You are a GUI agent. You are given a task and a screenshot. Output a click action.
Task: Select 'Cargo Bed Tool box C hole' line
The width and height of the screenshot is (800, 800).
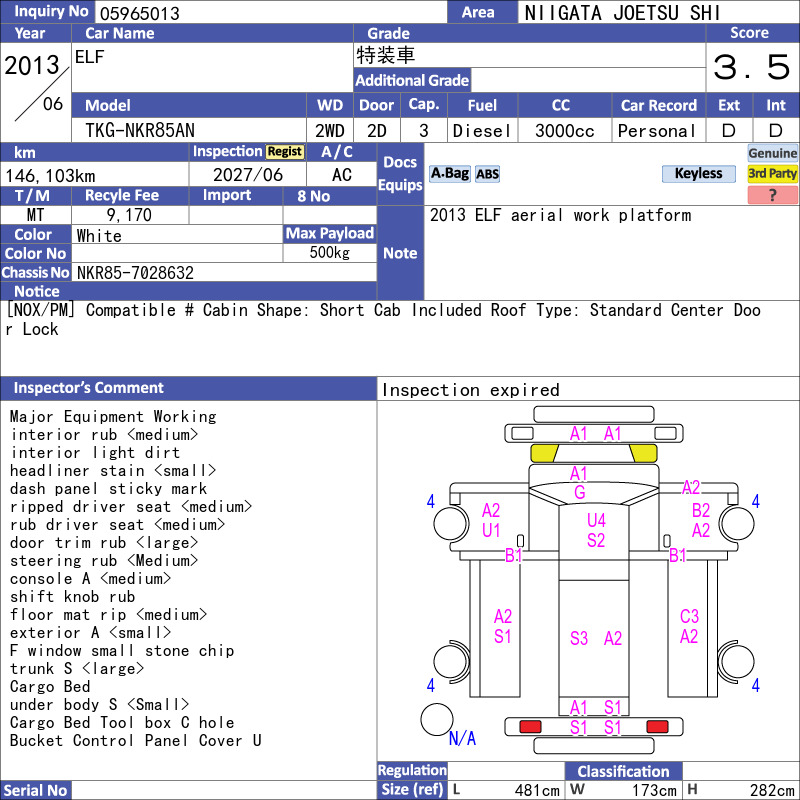[x=122, y=722]
